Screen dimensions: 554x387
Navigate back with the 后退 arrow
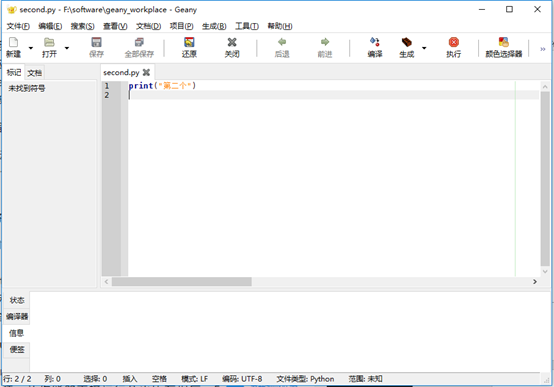click(x=282, y=42)
